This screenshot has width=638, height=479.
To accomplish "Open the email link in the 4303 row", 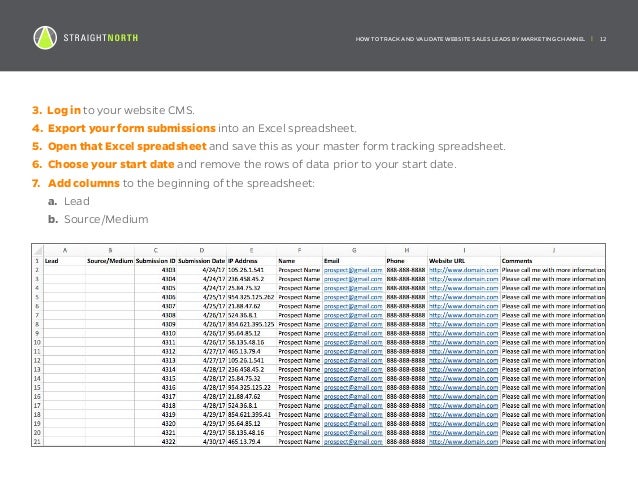I will (353, 270).
